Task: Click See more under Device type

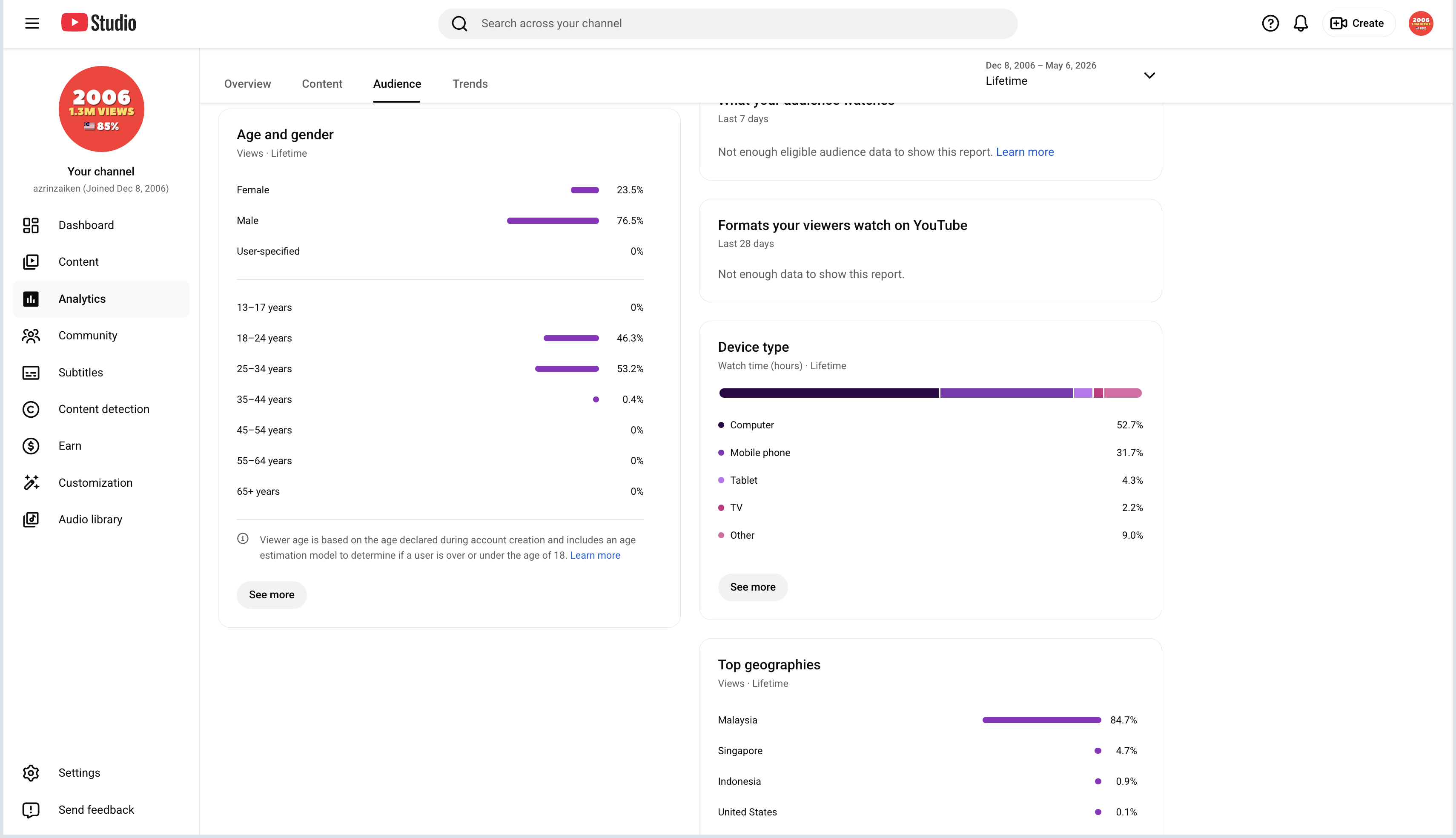Action: [x=753, y=587]
